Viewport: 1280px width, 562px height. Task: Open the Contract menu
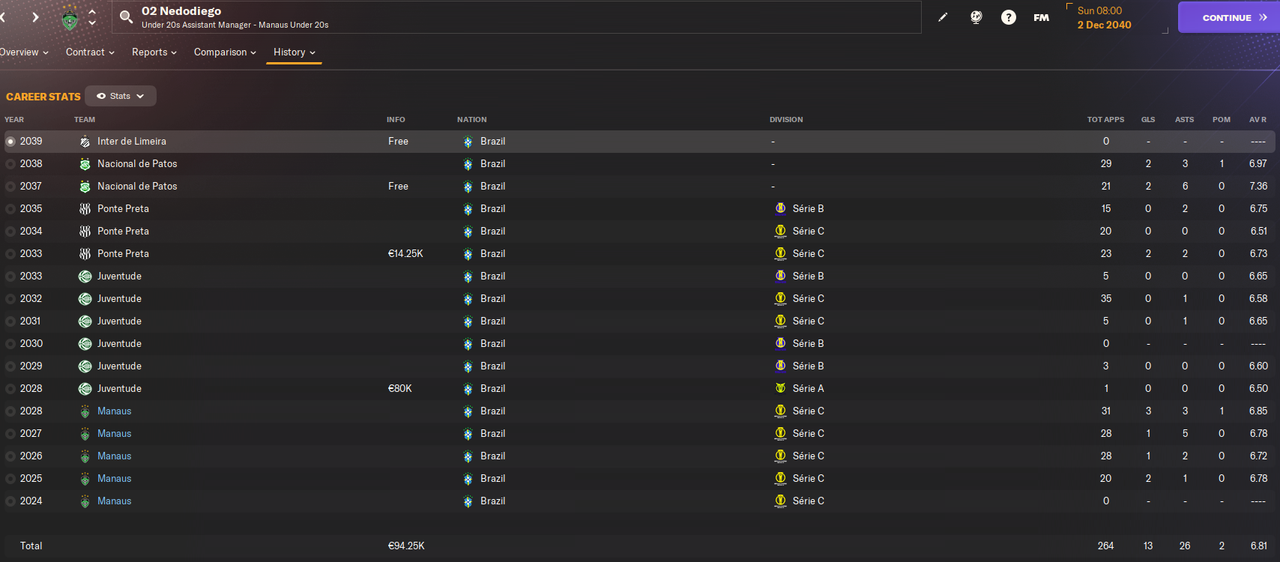[90, 52]
